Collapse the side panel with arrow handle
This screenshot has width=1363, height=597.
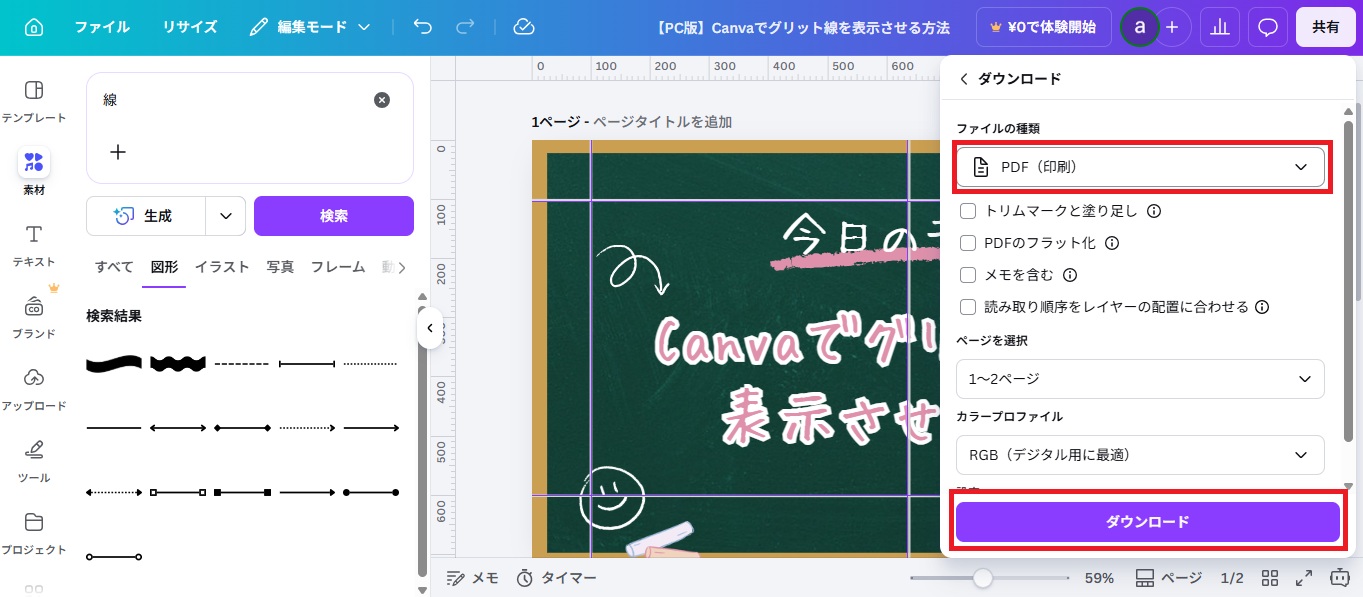430,328
